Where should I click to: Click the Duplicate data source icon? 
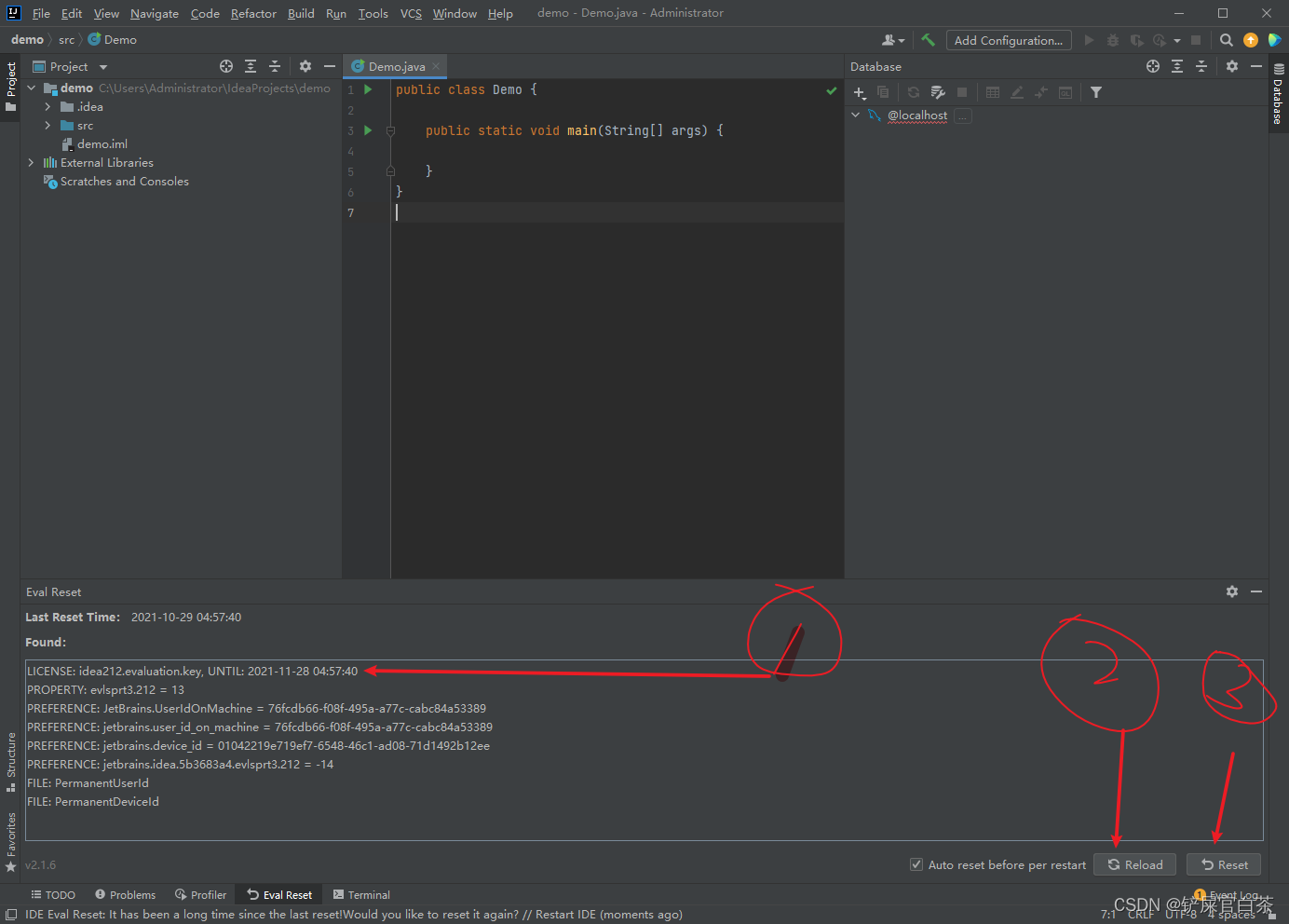click(x=883, y=92)
